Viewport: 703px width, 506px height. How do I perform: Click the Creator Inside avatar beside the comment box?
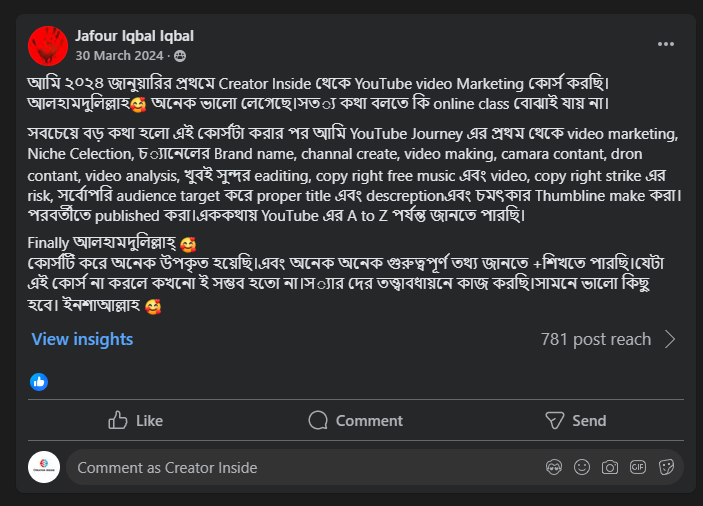44,467
